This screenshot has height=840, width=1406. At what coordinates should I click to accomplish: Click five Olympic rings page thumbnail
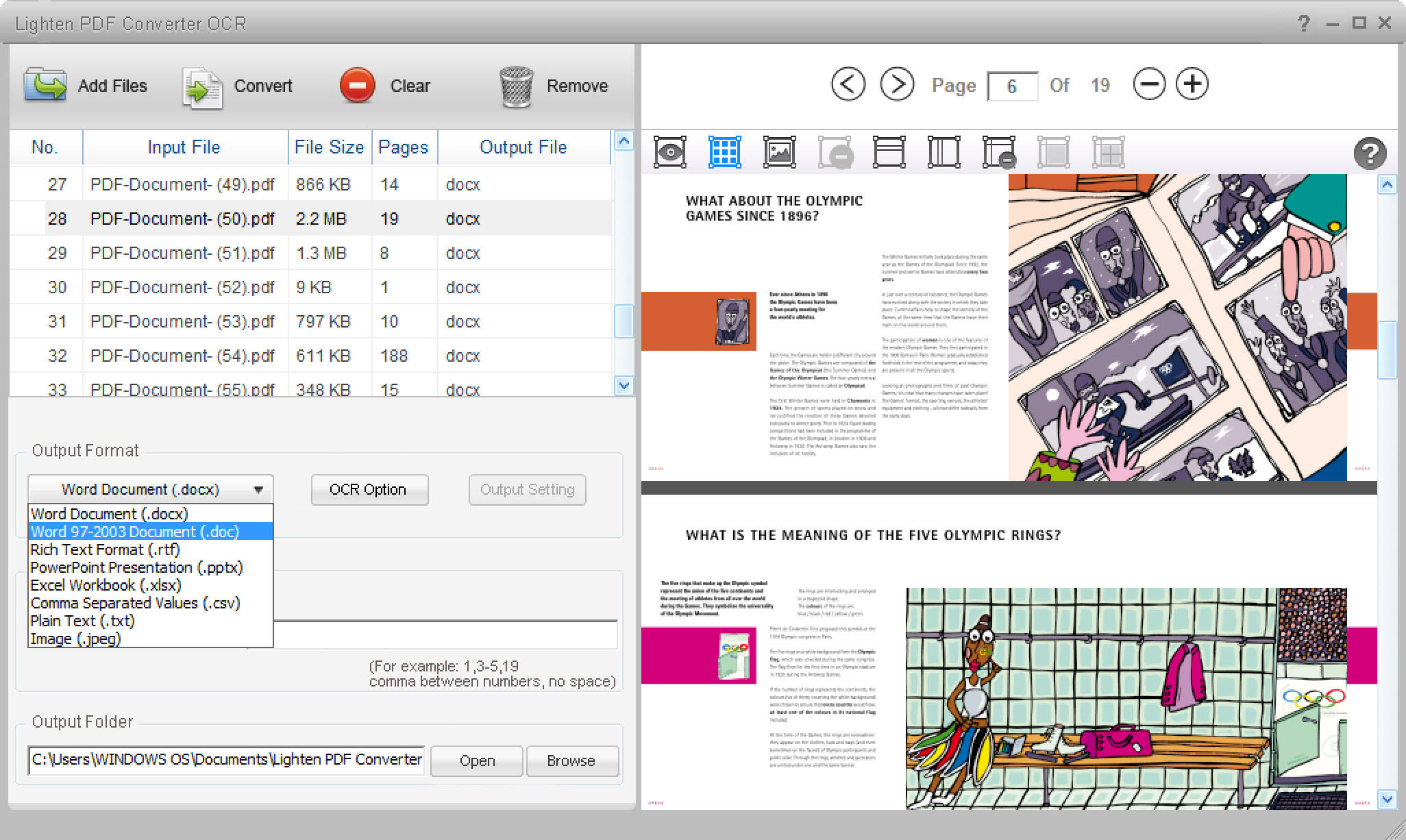1009,652
